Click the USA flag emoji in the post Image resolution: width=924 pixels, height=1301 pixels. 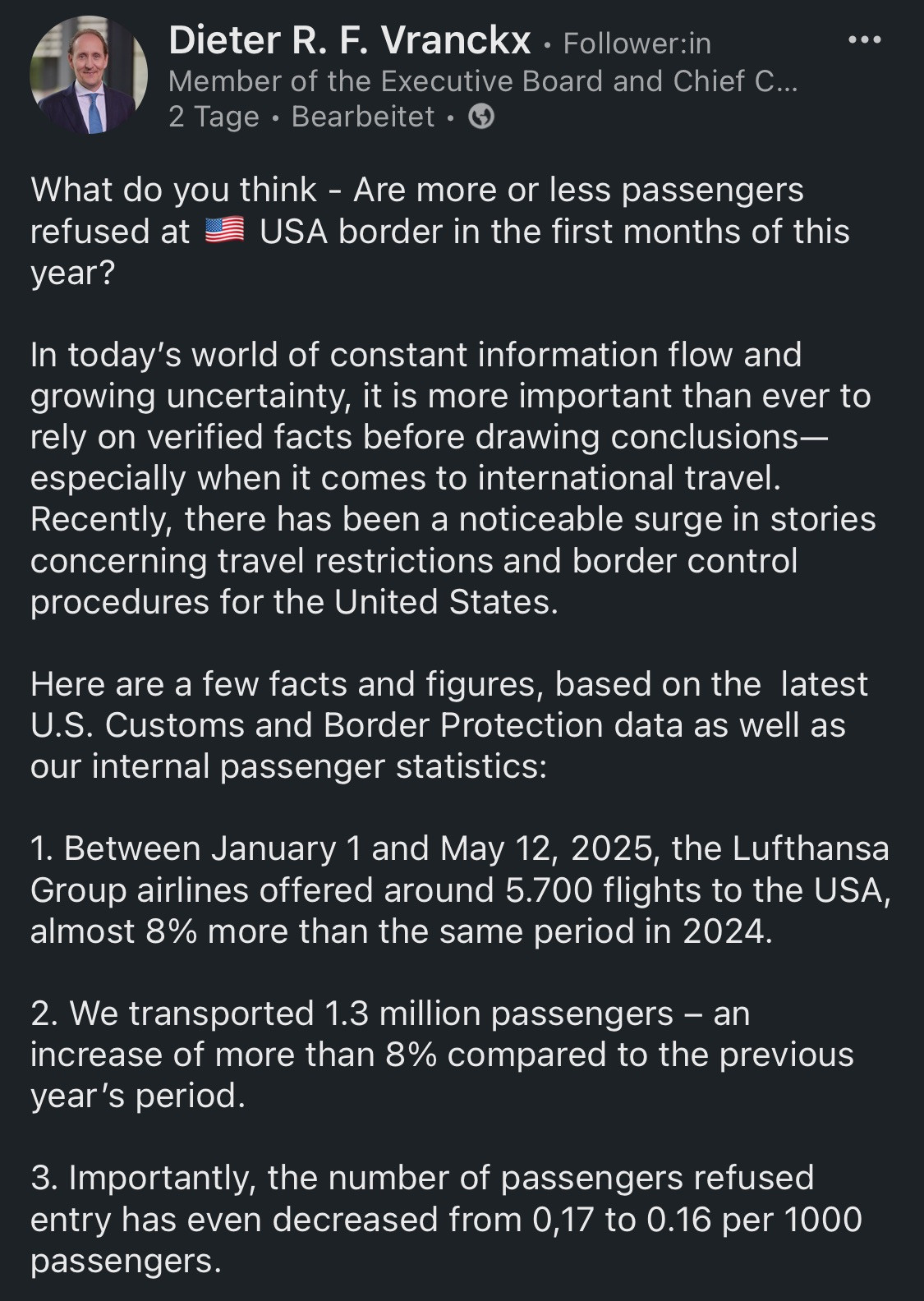[x=223, y=232]
